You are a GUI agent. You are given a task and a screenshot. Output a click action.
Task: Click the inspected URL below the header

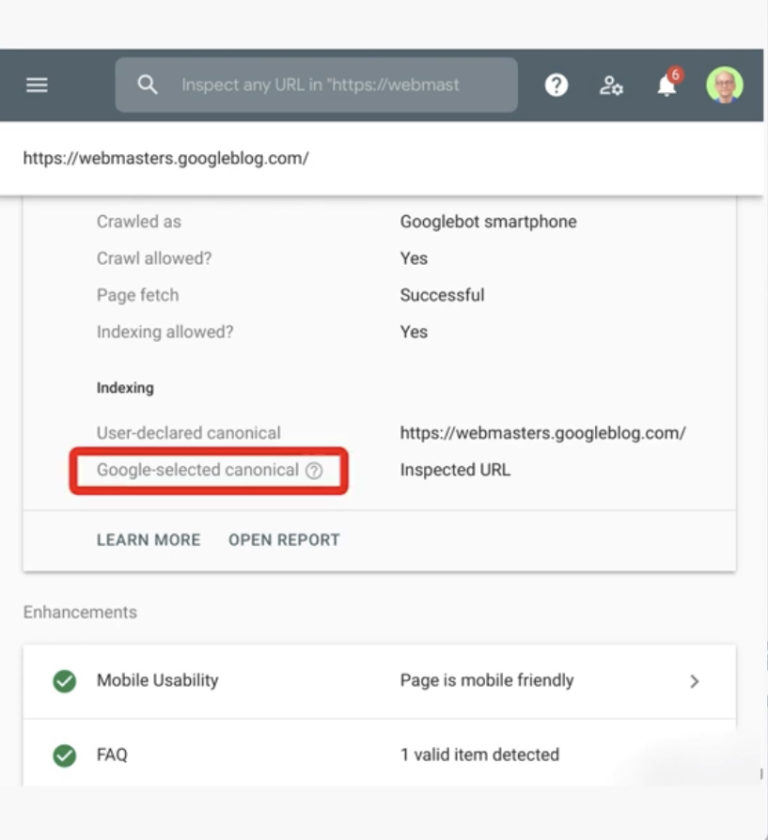click(x=166, y=158)
